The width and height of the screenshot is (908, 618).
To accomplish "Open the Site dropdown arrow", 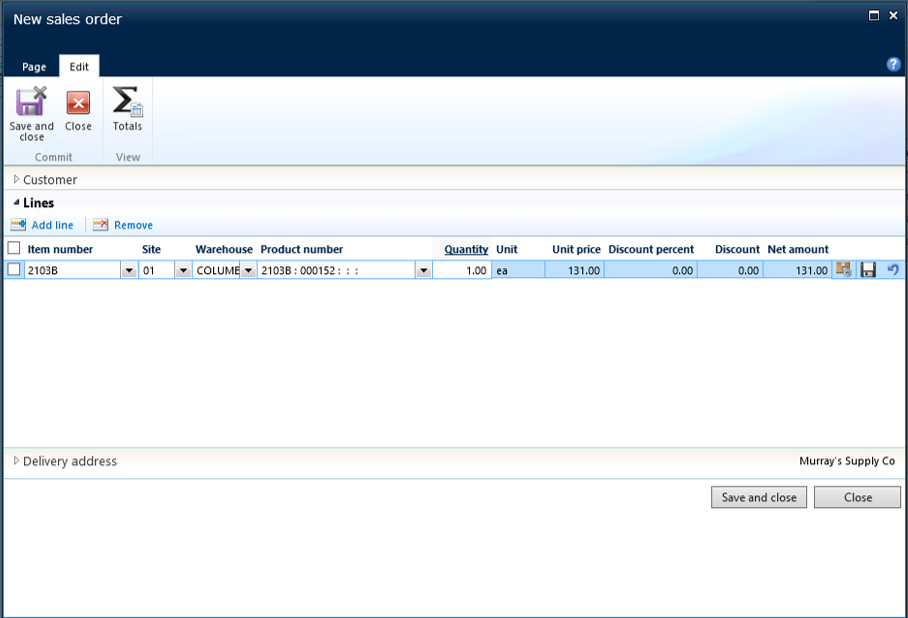I will 182,270.
